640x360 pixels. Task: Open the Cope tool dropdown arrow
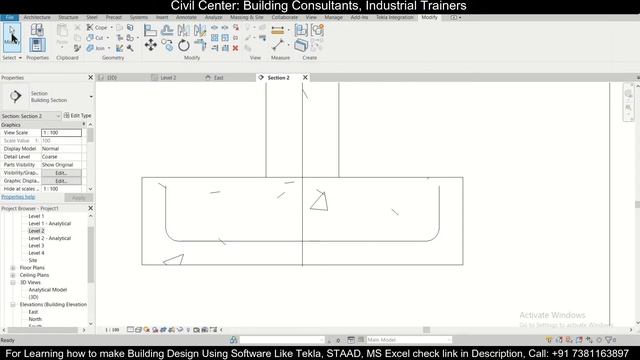click(x=111, y=27)
